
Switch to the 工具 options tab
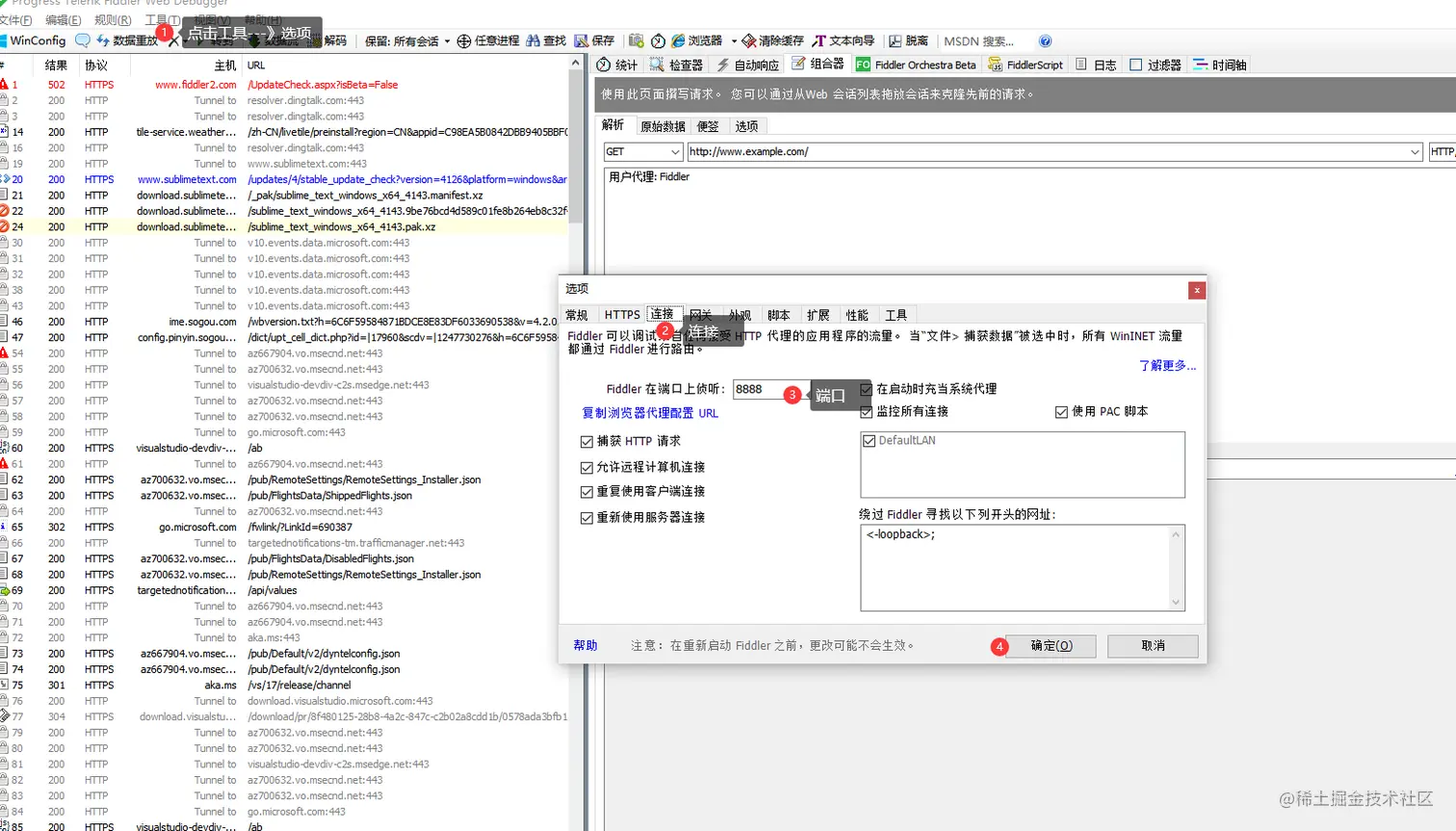click(897, 315)
